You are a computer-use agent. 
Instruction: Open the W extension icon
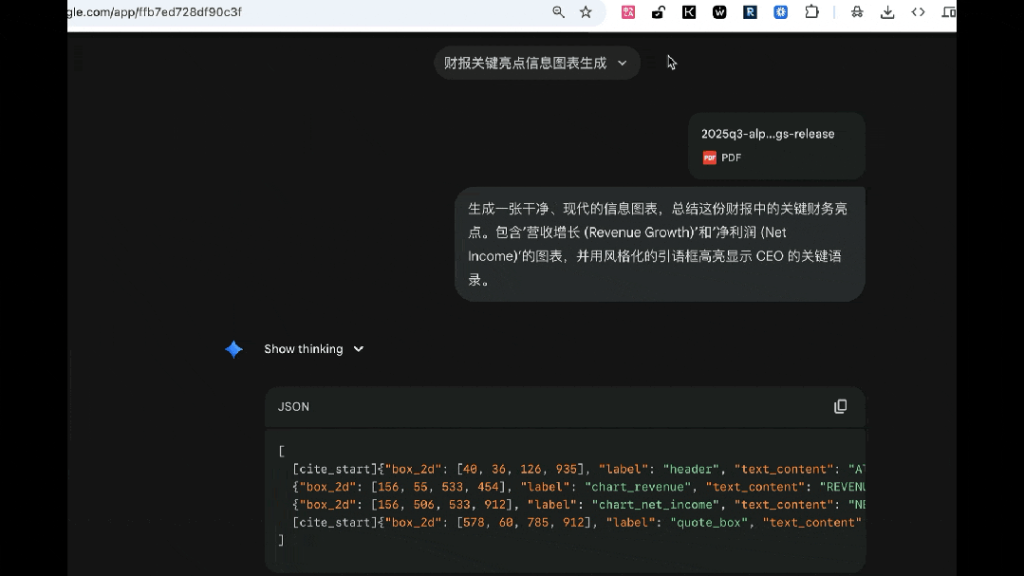(719, 12)
